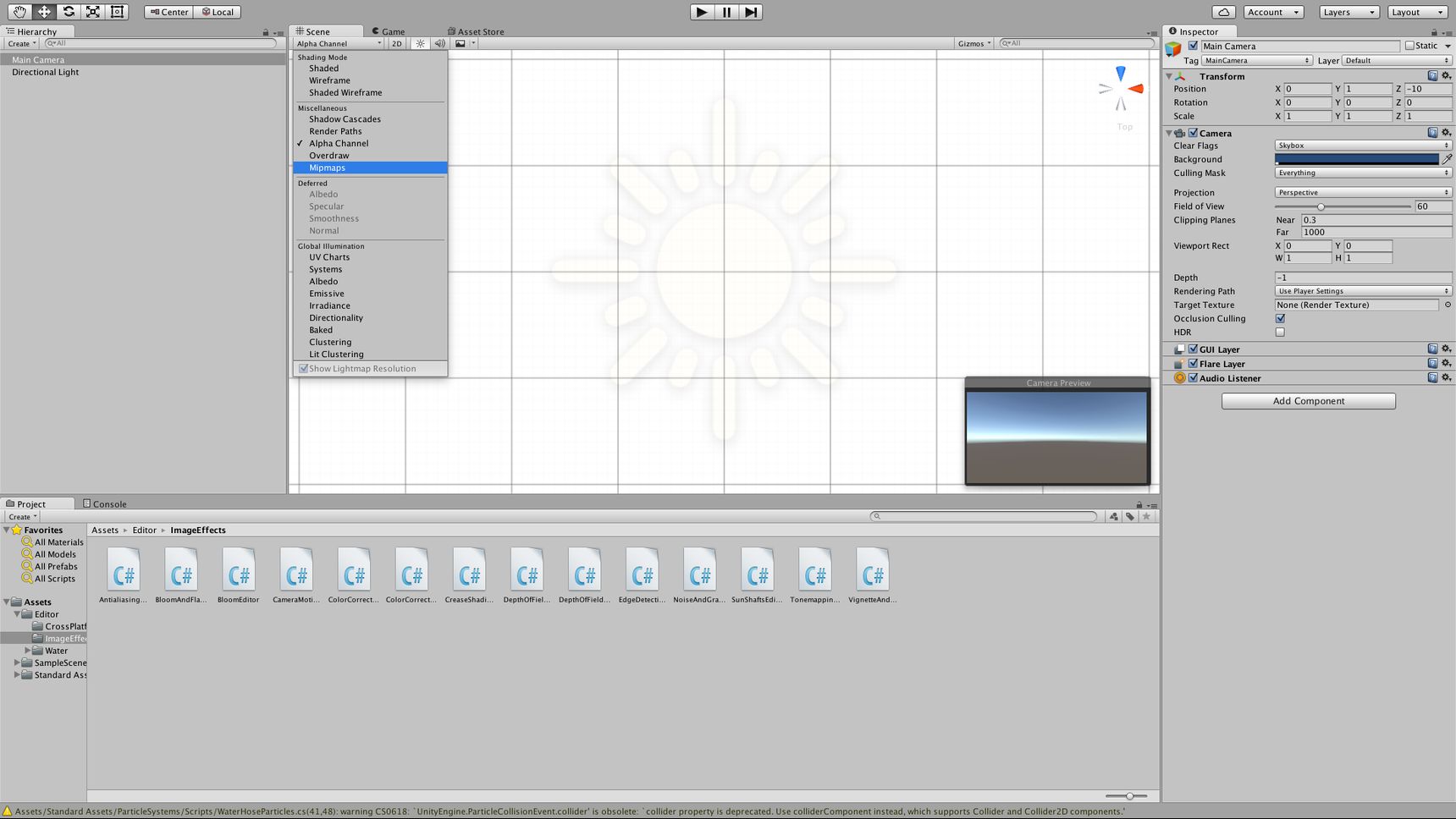
Task: Open Clear Flags Skybox dropdown
Action: [x=1363, y=146]
